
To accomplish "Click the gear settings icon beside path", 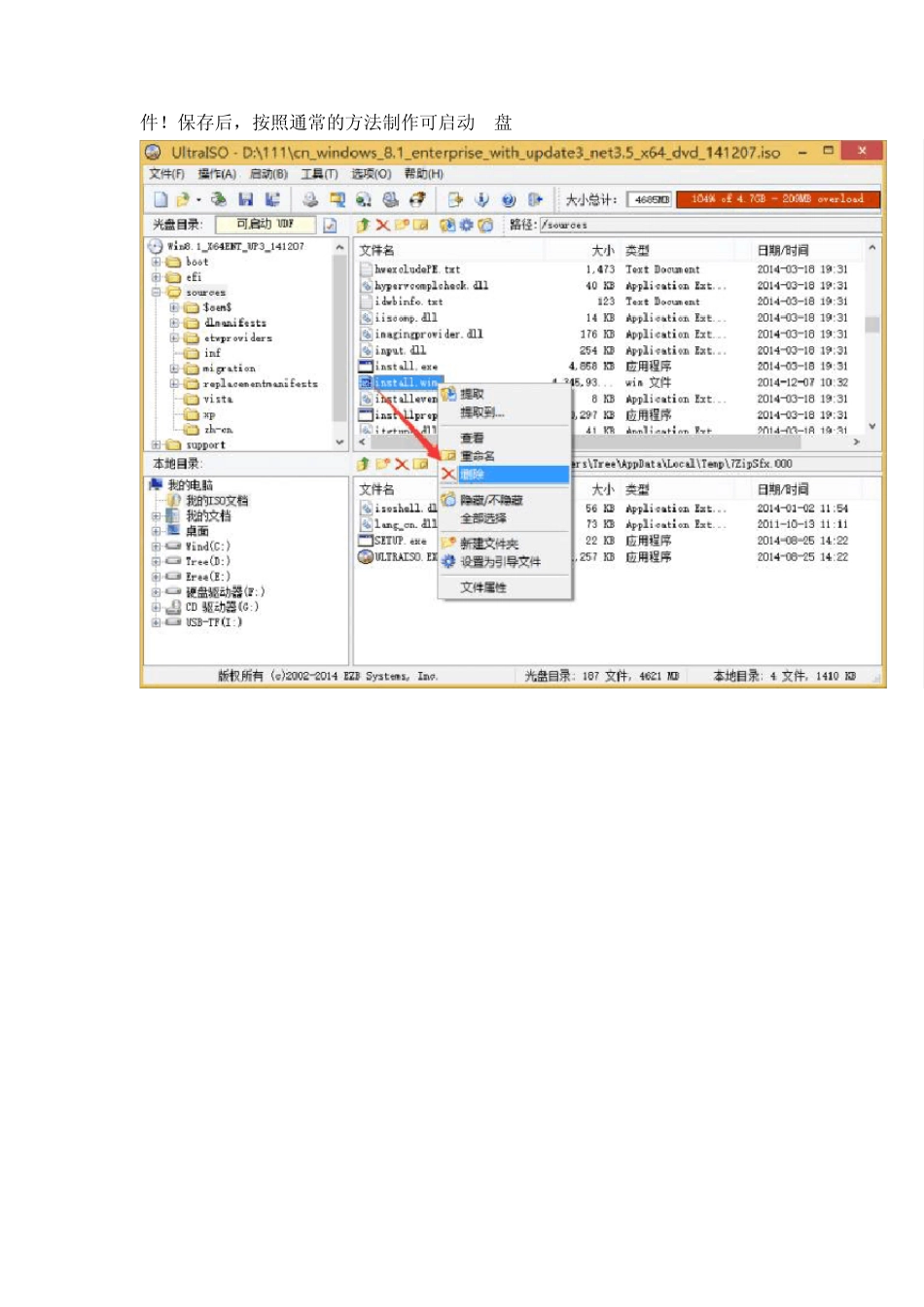I will 466,225.
